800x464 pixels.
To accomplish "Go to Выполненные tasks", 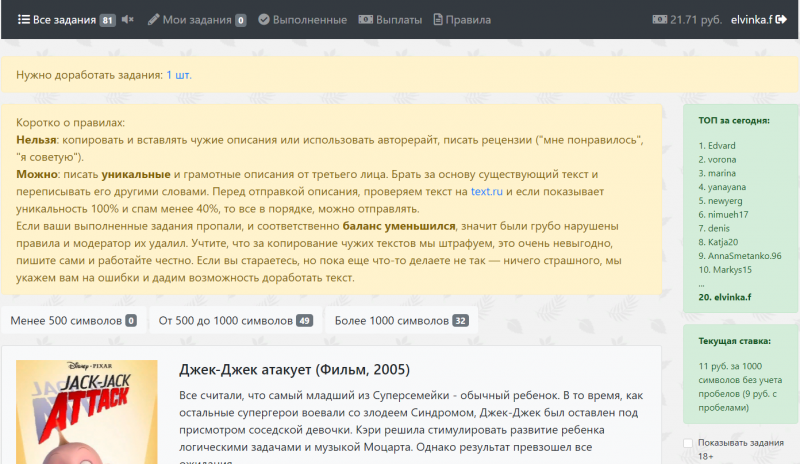I will 310,20.
